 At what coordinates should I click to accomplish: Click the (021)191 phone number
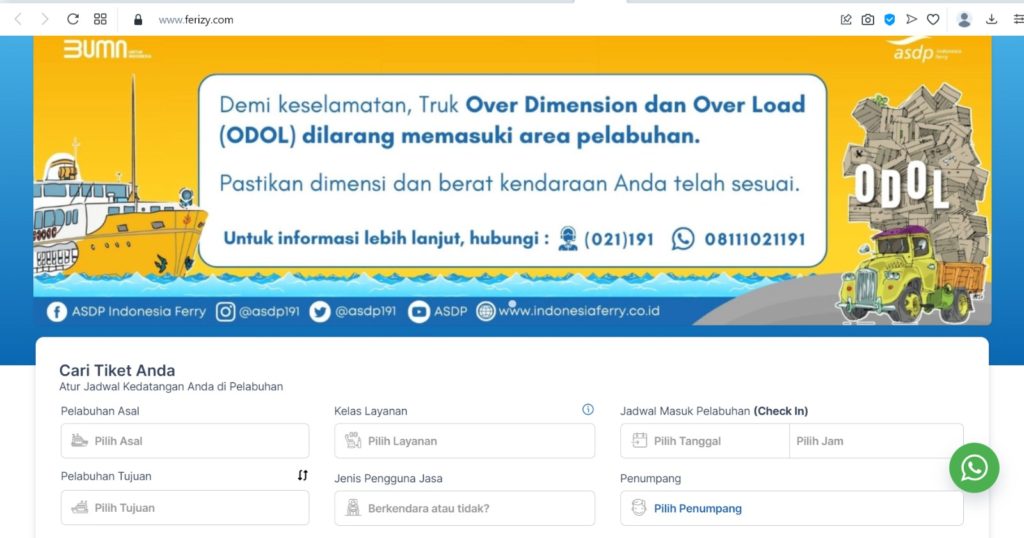[x=619, y=239]
